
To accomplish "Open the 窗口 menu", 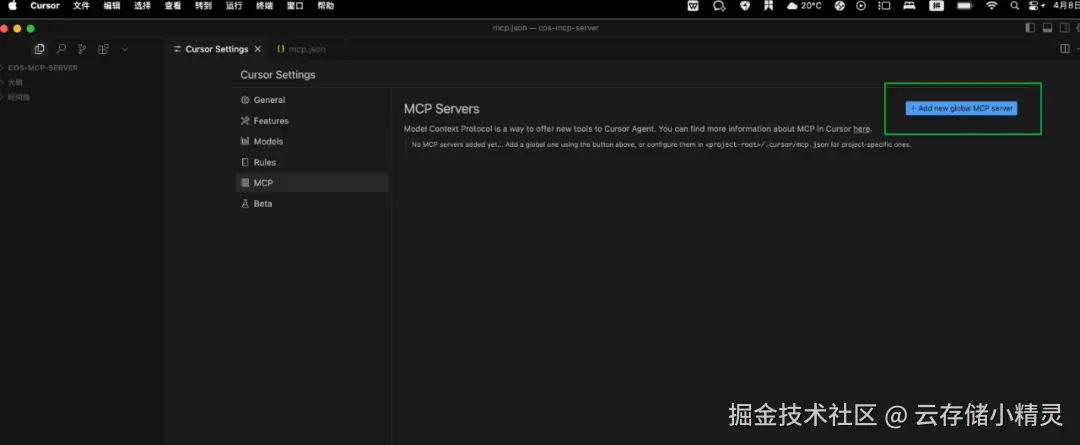I will coord(295,6).
